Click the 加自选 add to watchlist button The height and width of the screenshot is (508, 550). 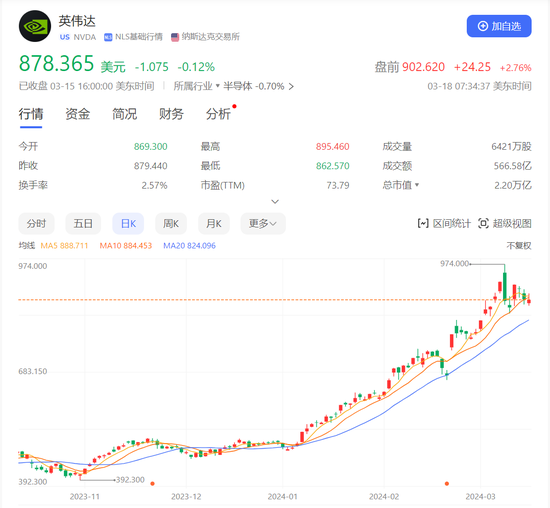(x=499, y=26)
